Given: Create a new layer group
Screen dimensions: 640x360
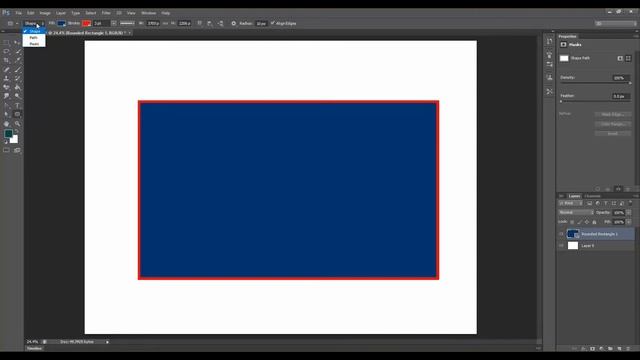Looking at the screenshot, I should tap(610, 349).
